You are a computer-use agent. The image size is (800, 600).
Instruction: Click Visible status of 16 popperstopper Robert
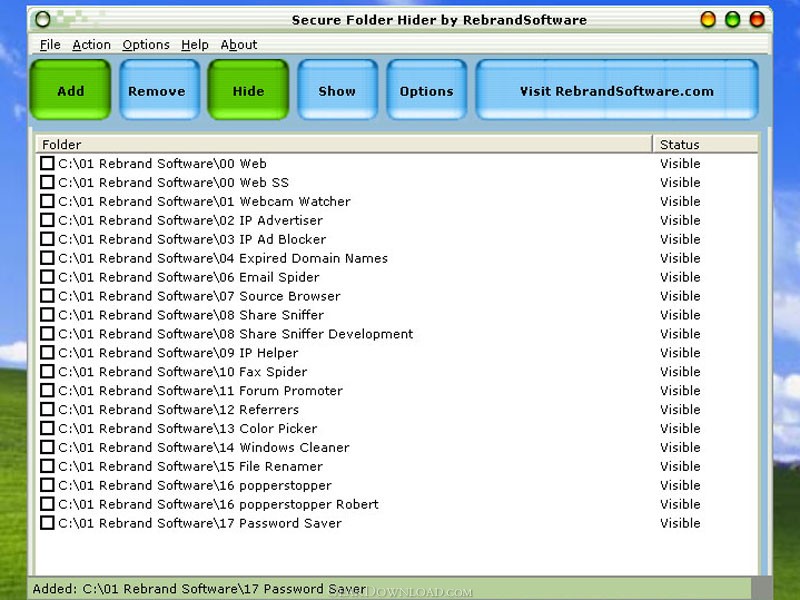click(680, 504)
